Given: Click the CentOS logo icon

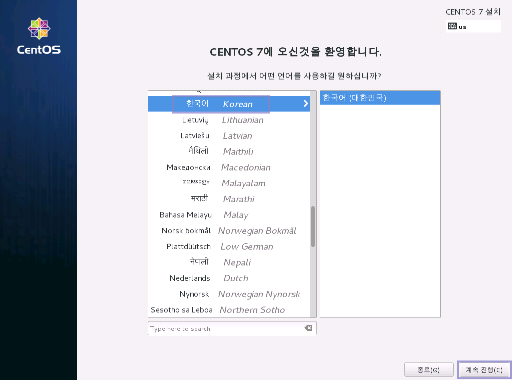Looking at the screenshot, I should (x=39, y=29).
